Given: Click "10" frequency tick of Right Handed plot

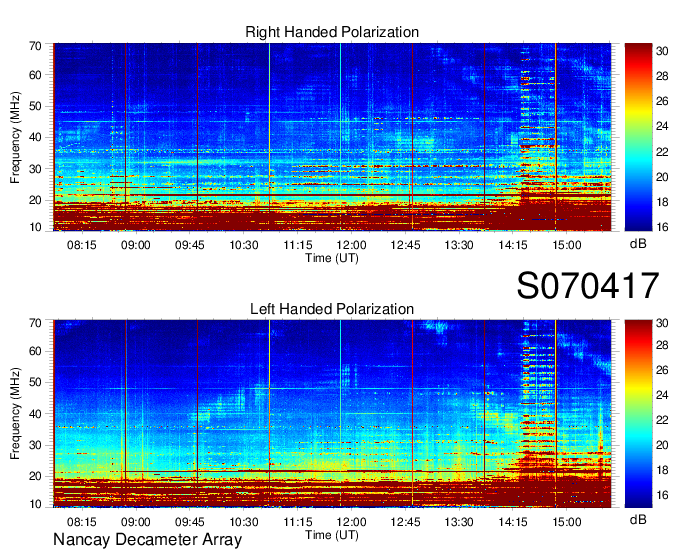Looking at the screenshot, I should pos(35,227).
